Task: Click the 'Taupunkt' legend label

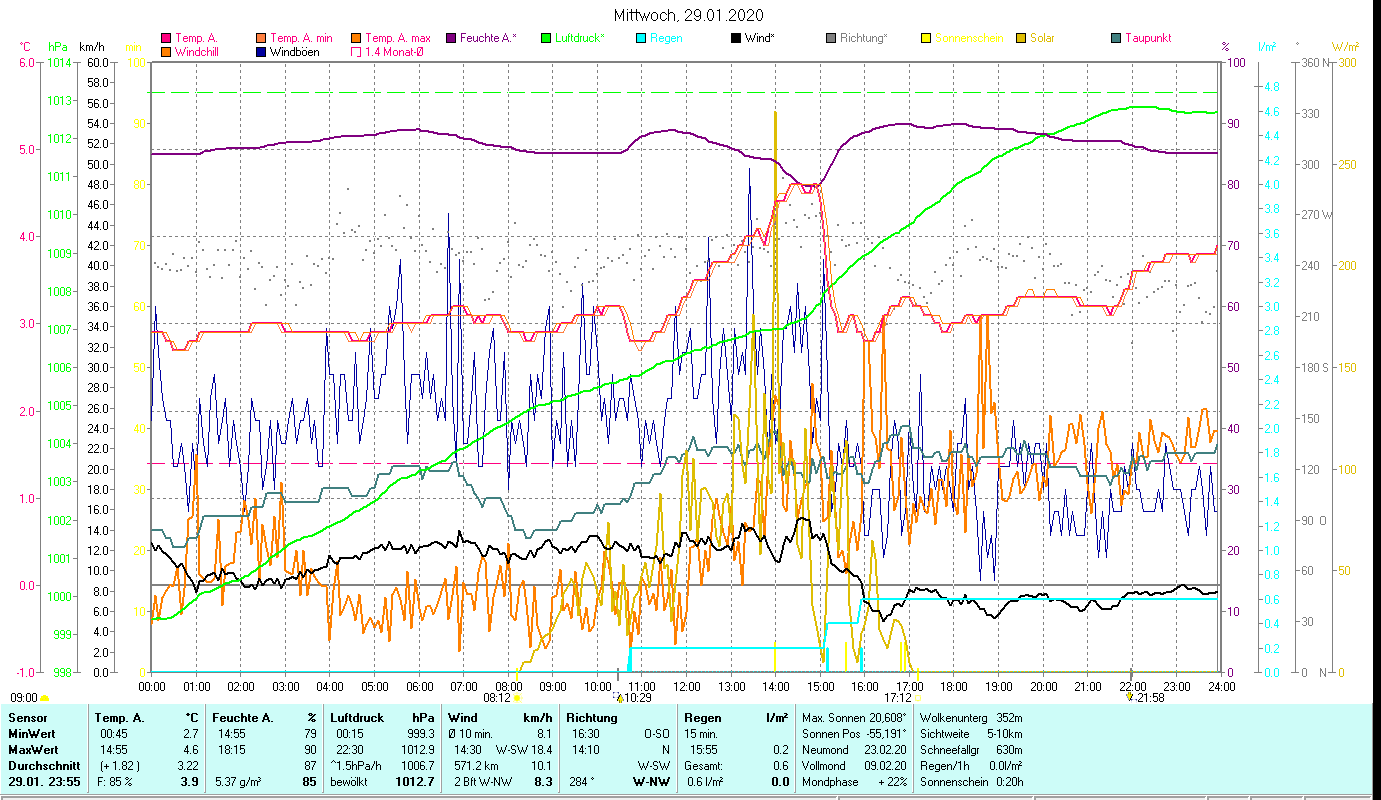Action: click(x=1148, y=39)
